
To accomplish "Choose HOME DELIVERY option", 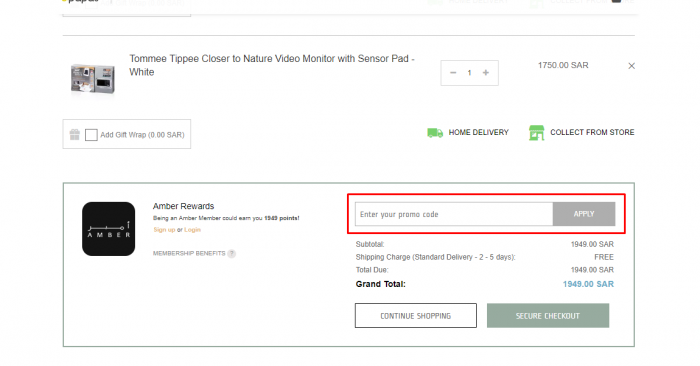I will [x=479, y=133].
